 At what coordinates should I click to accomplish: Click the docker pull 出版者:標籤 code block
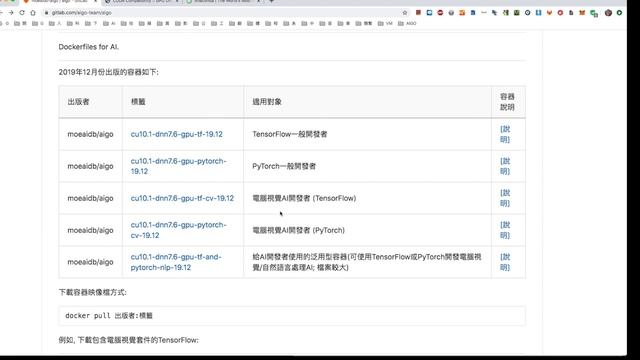click(292, 316)
